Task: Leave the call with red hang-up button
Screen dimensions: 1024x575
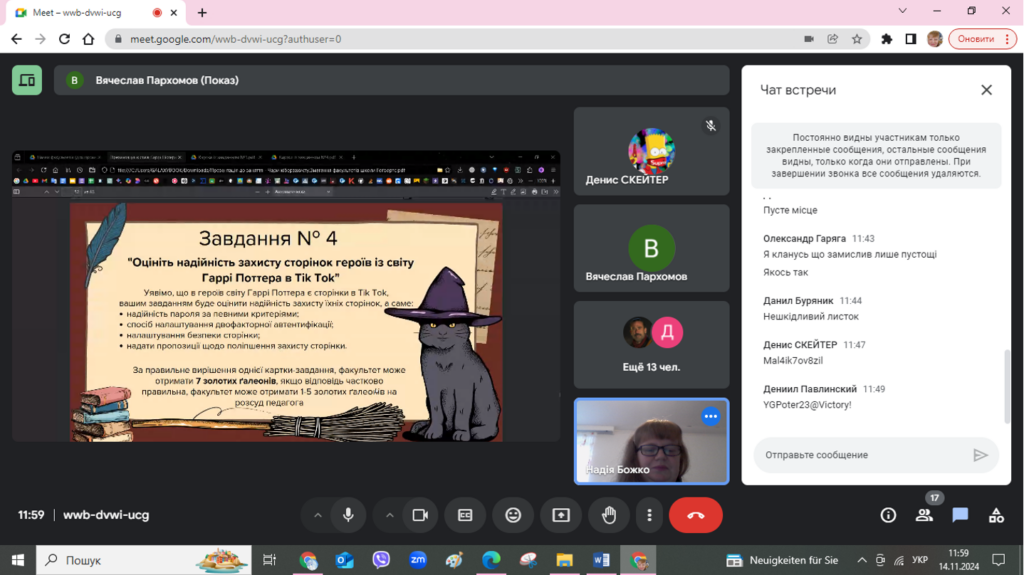Action: coord(696,515)
